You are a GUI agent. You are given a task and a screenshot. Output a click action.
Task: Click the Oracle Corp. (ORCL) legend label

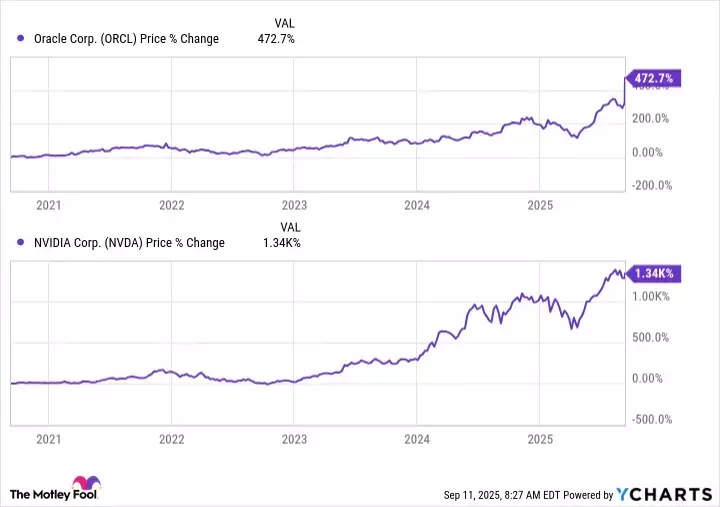[x=125, y=39]
